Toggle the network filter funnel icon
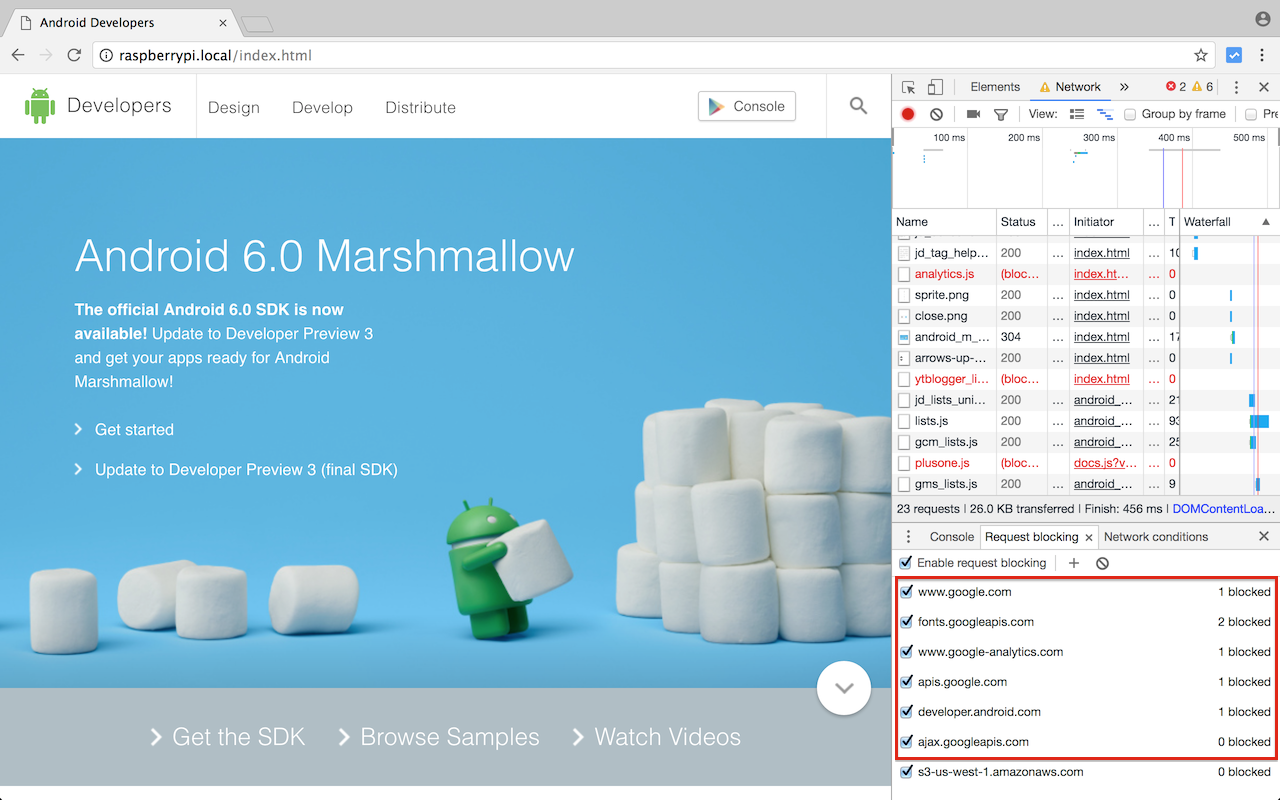This screenshot has height=800, width=1280. [x=1000, y=114]
